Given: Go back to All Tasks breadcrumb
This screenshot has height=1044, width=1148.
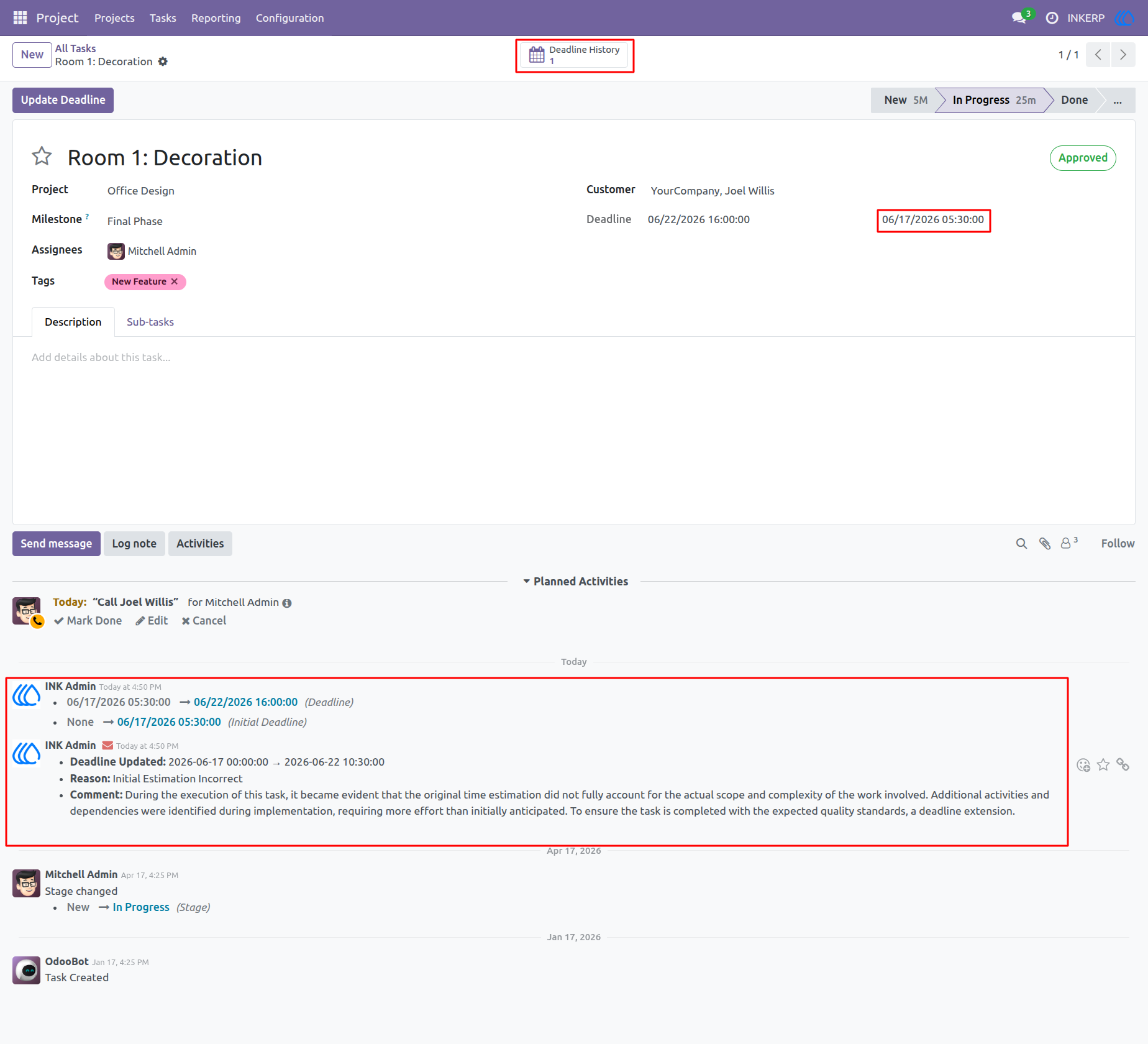Looking at the screenshot, I should 75,48.
